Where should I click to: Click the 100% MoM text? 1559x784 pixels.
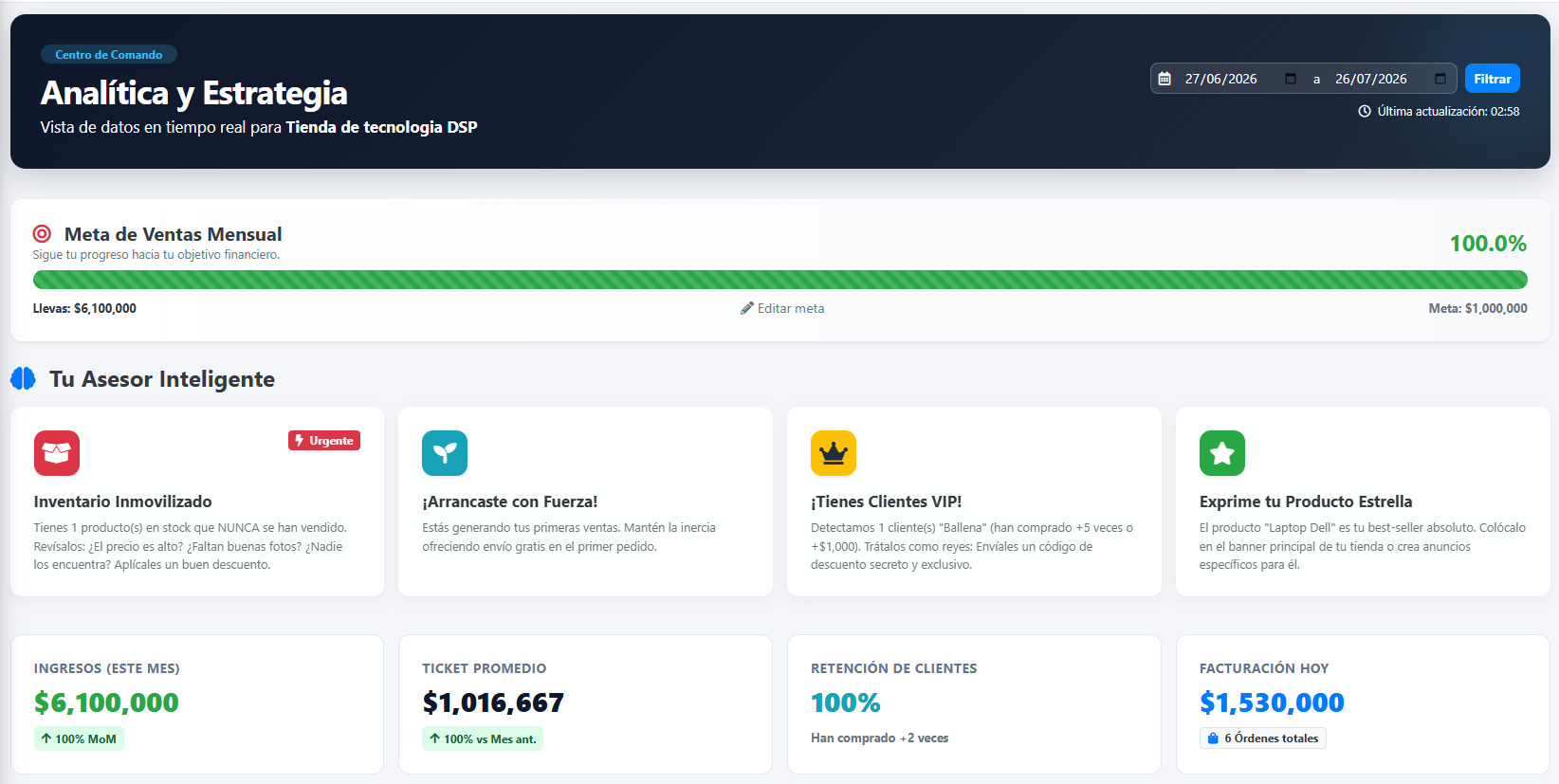click(x=85, y=739)
